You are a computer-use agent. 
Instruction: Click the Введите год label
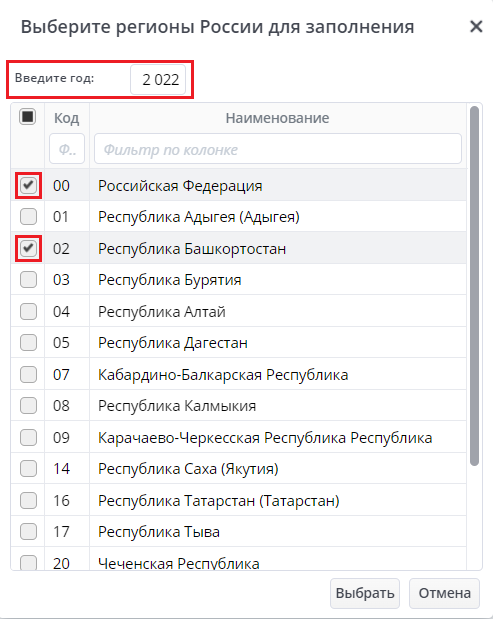click(x=54, y=78)
